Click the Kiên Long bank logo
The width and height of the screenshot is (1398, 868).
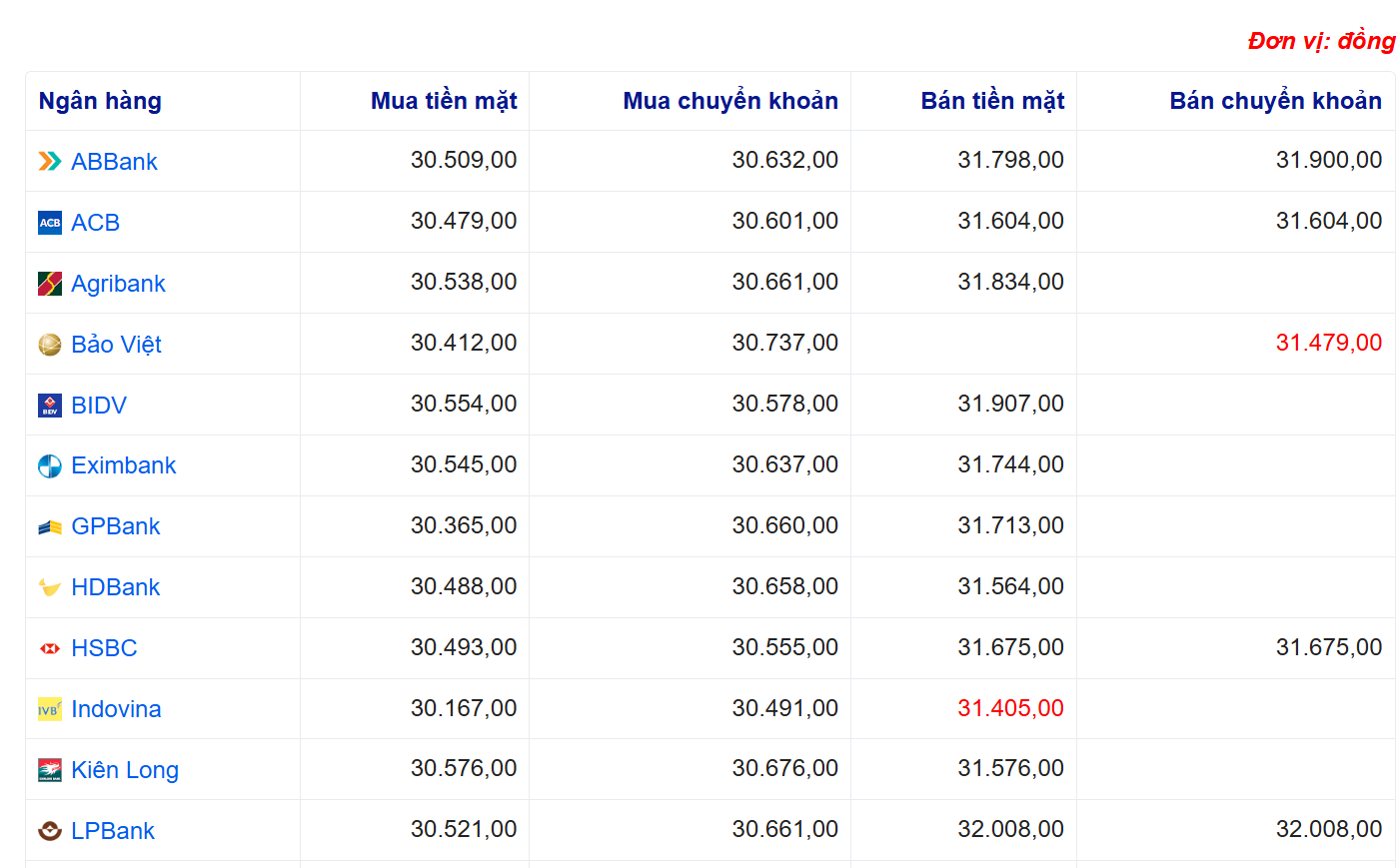(50, 771)
